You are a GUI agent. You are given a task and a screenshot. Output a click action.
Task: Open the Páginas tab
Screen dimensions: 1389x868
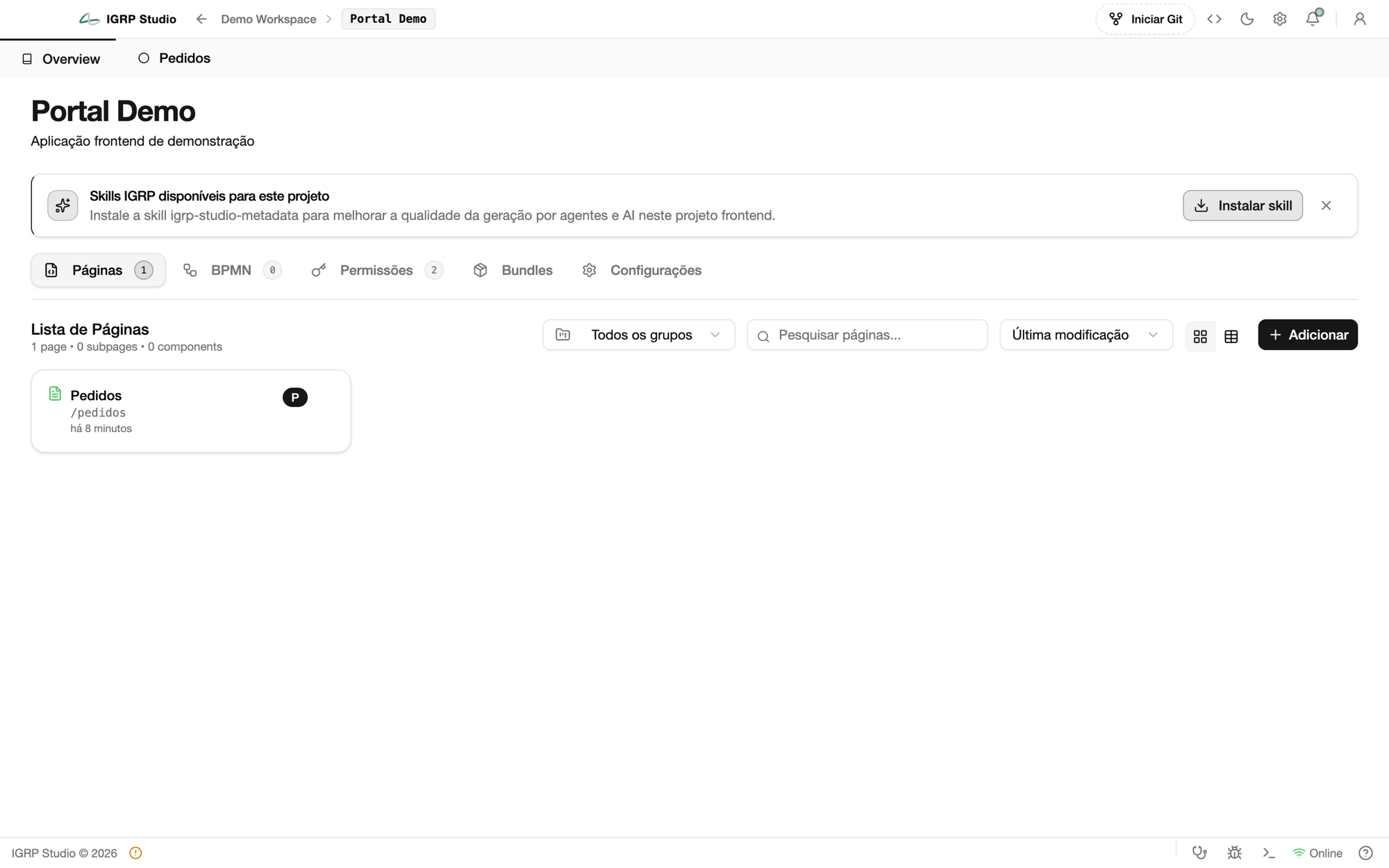(x=99, y=270)
